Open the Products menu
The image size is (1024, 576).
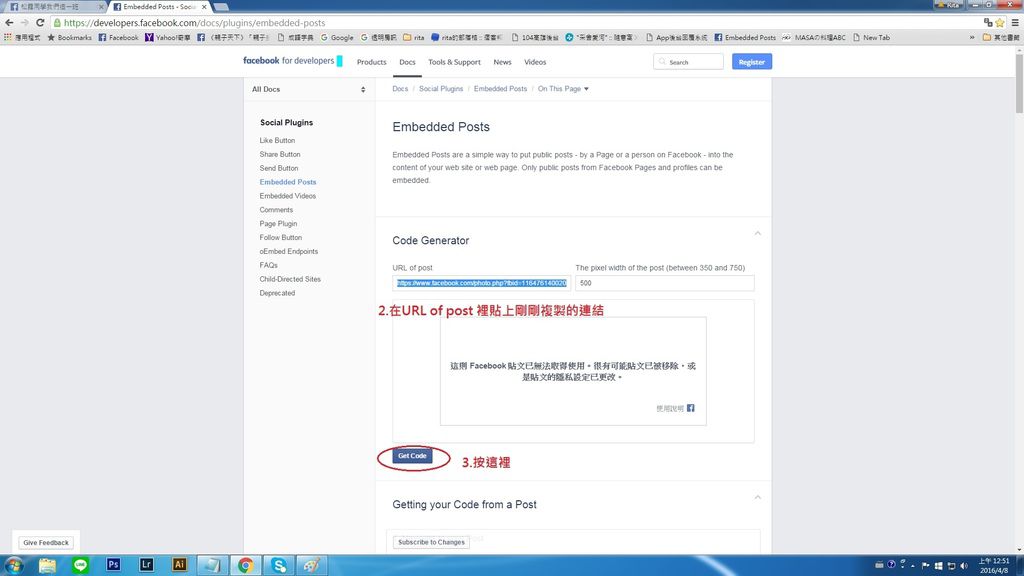(372, 62)
